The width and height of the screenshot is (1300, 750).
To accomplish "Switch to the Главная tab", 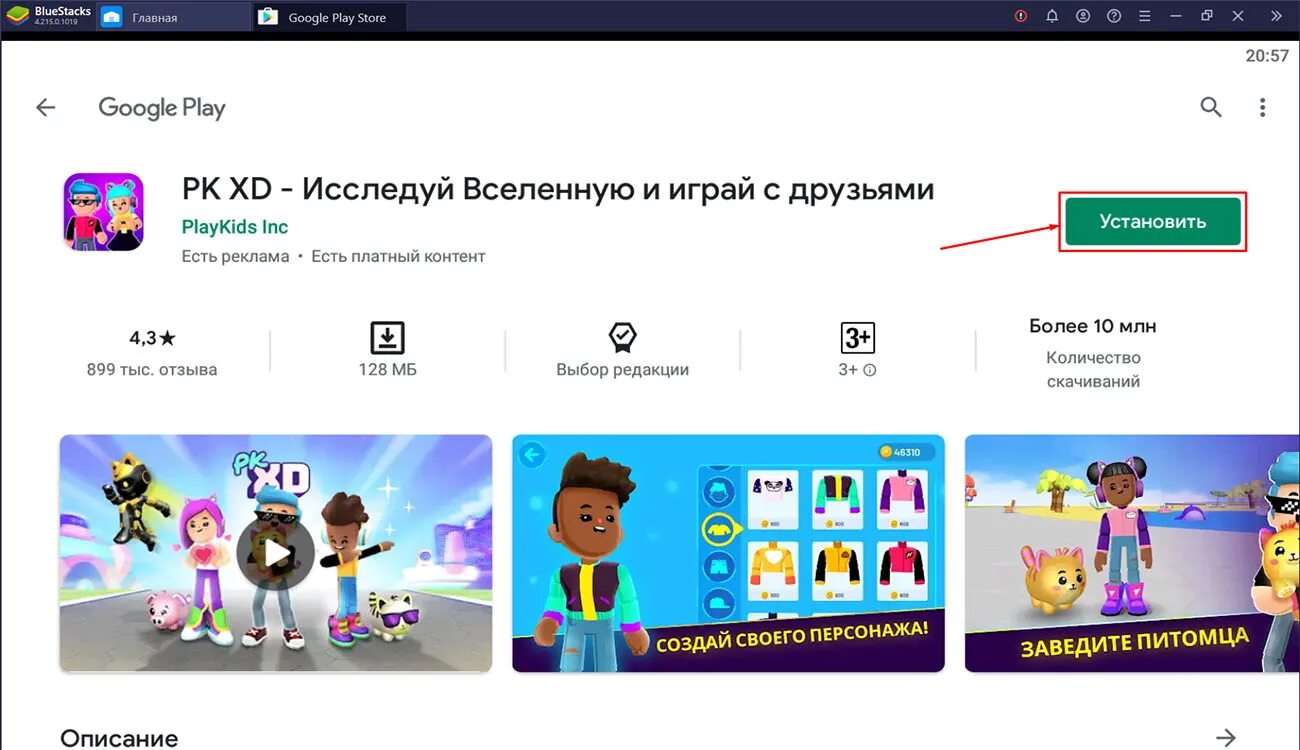I will [172, 17].
